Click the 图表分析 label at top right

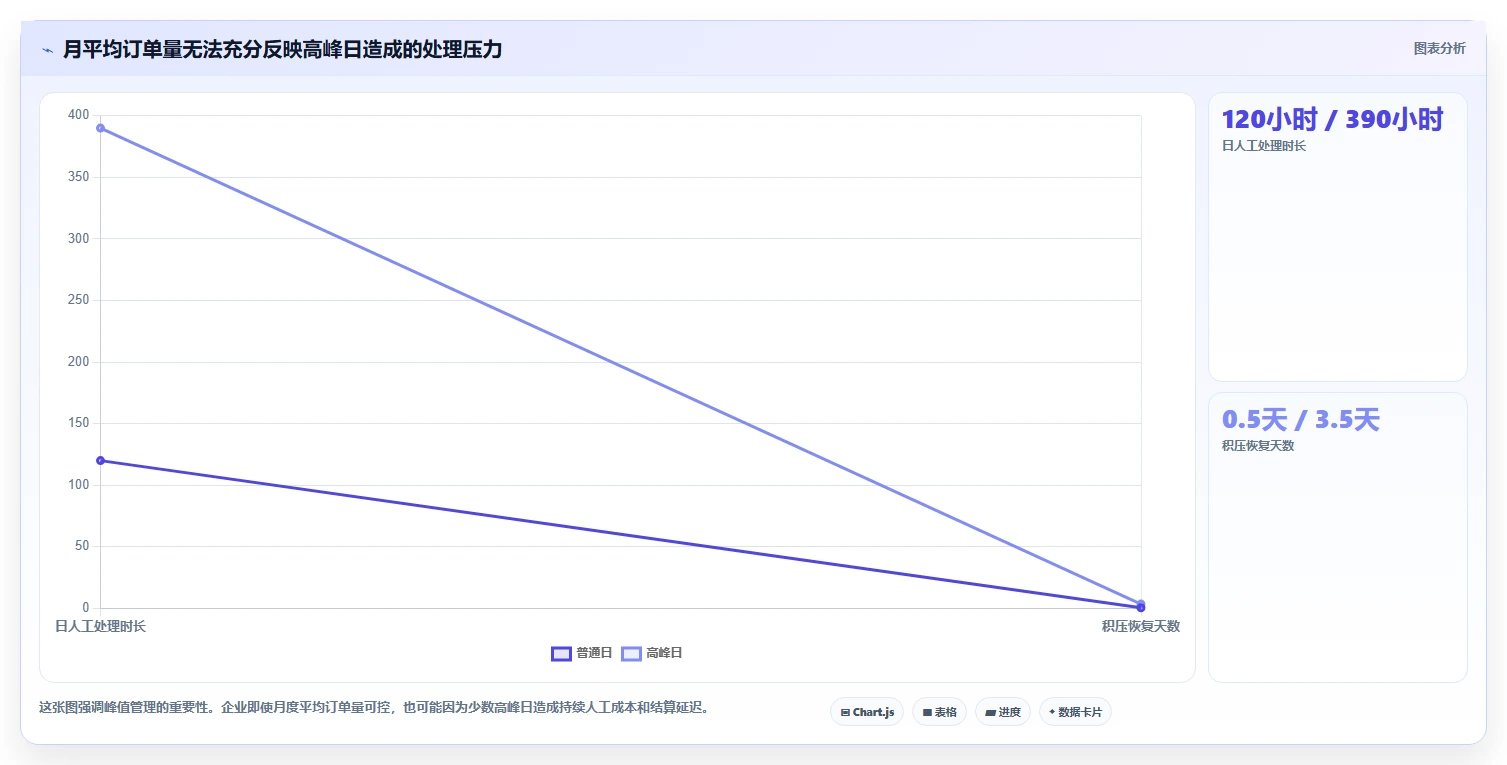coord(1439,49)
